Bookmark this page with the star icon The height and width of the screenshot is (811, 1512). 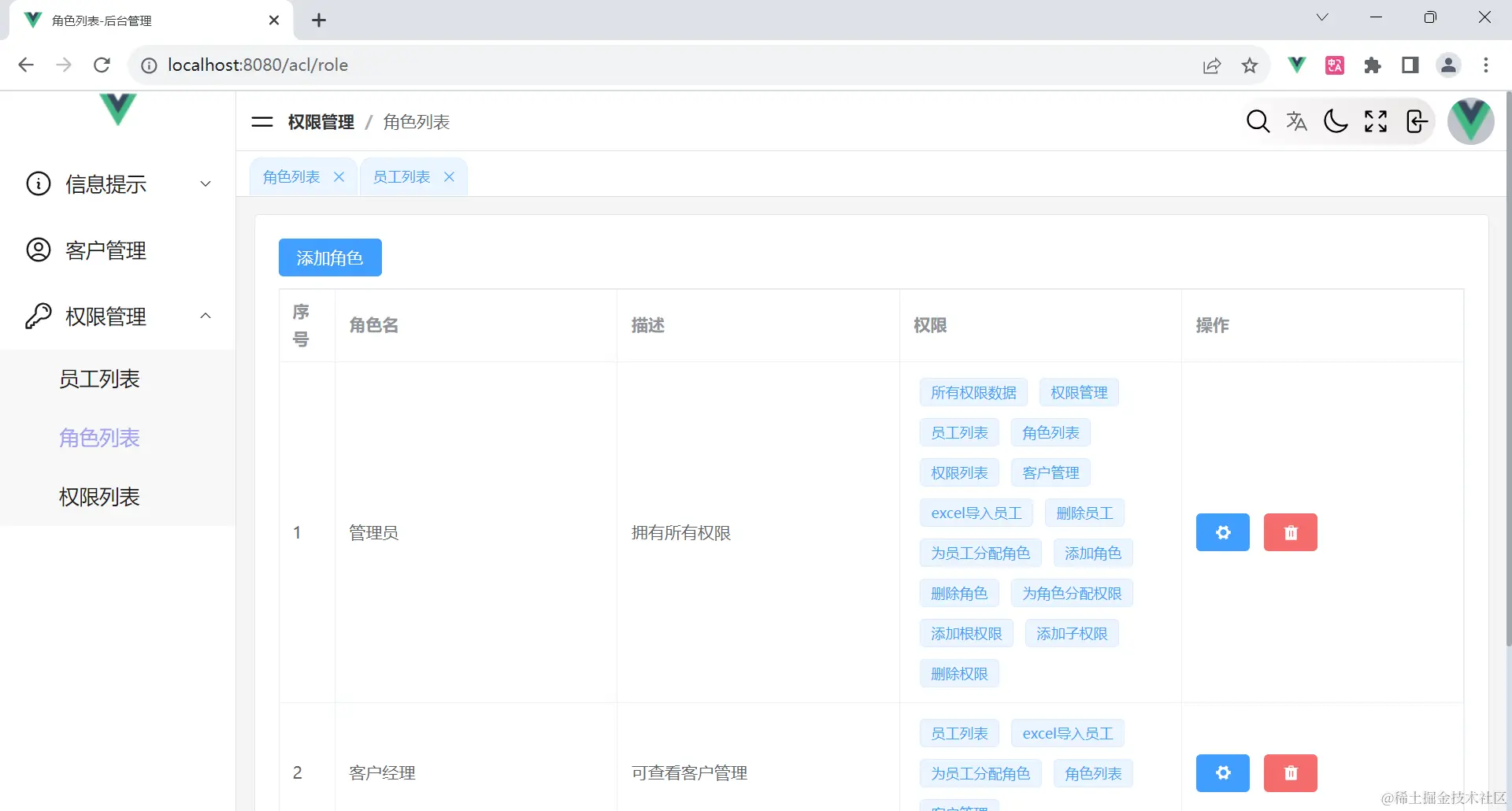tap(1250, 65)
